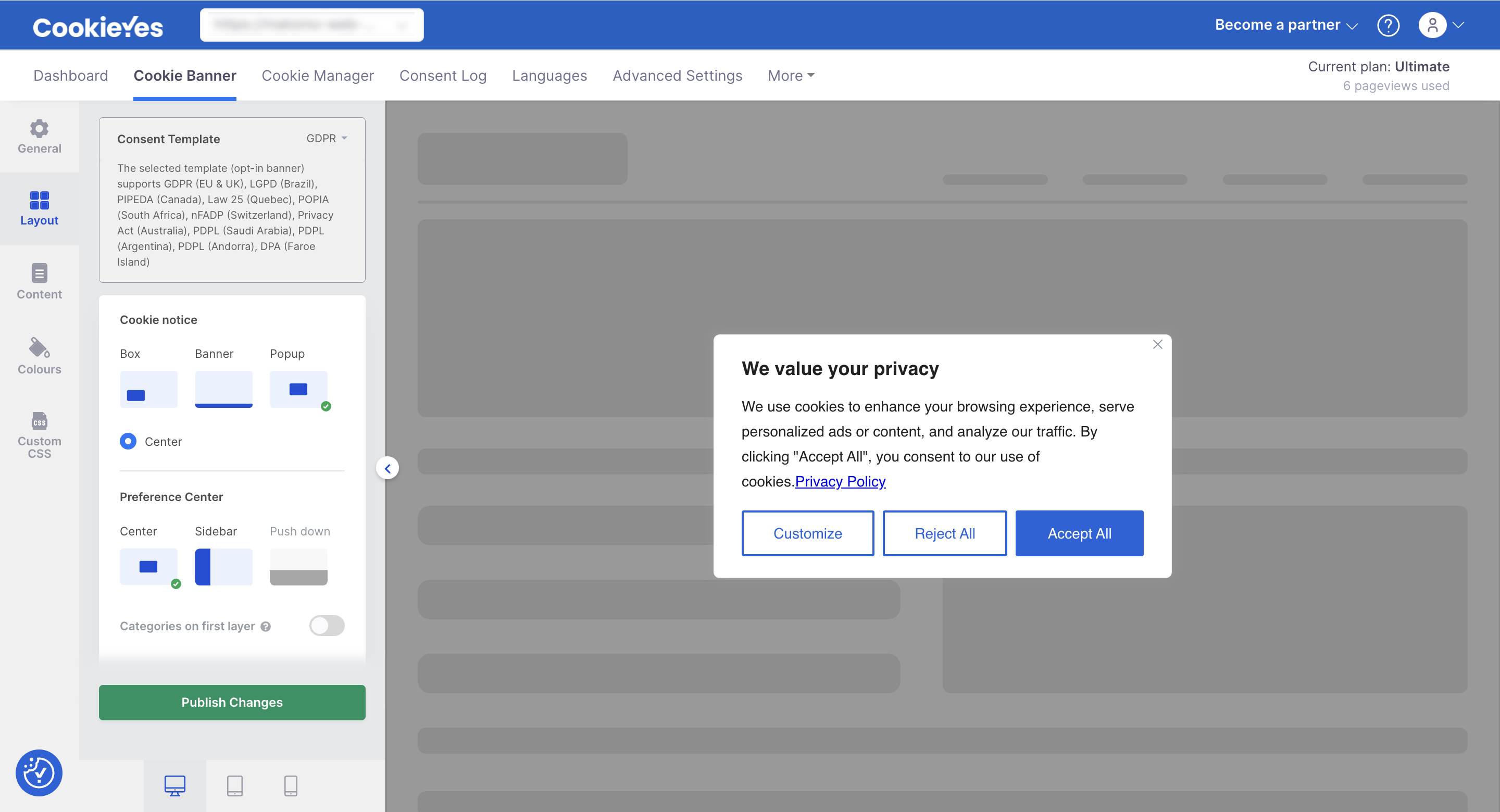
Task: Switch preview to mobile device
Action: click(291, 785)
